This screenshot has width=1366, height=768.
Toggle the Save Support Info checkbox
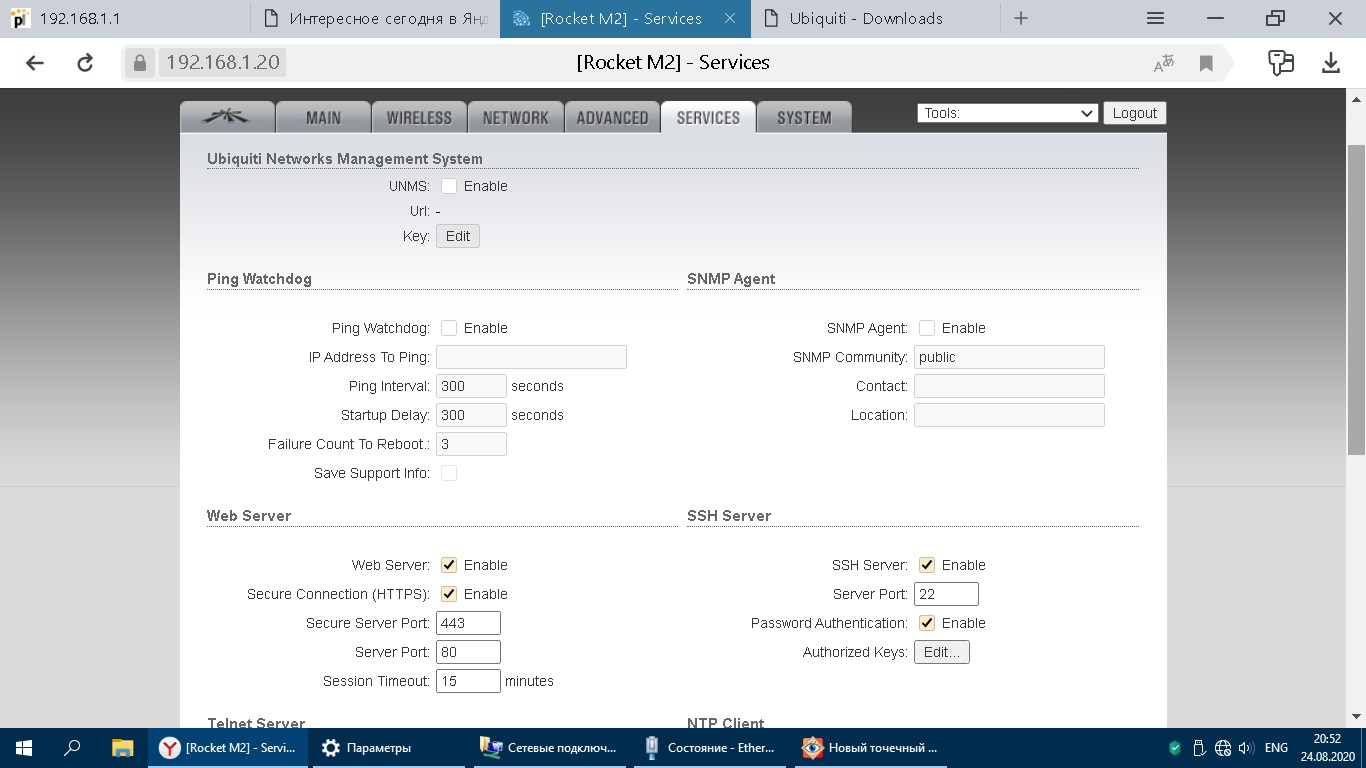tap(449, 473)
